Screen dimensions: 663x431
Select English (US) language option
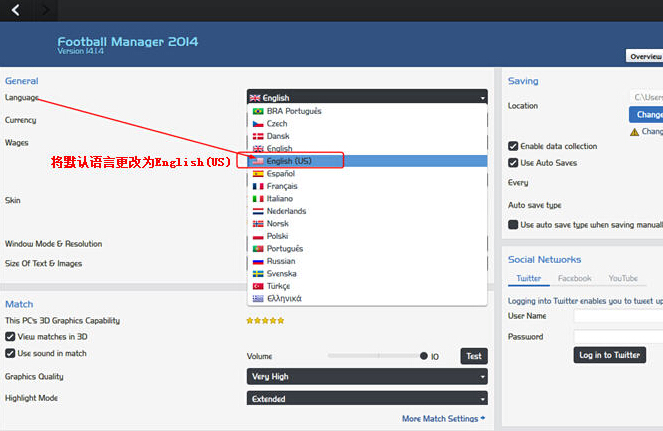[x=367, y=161]
